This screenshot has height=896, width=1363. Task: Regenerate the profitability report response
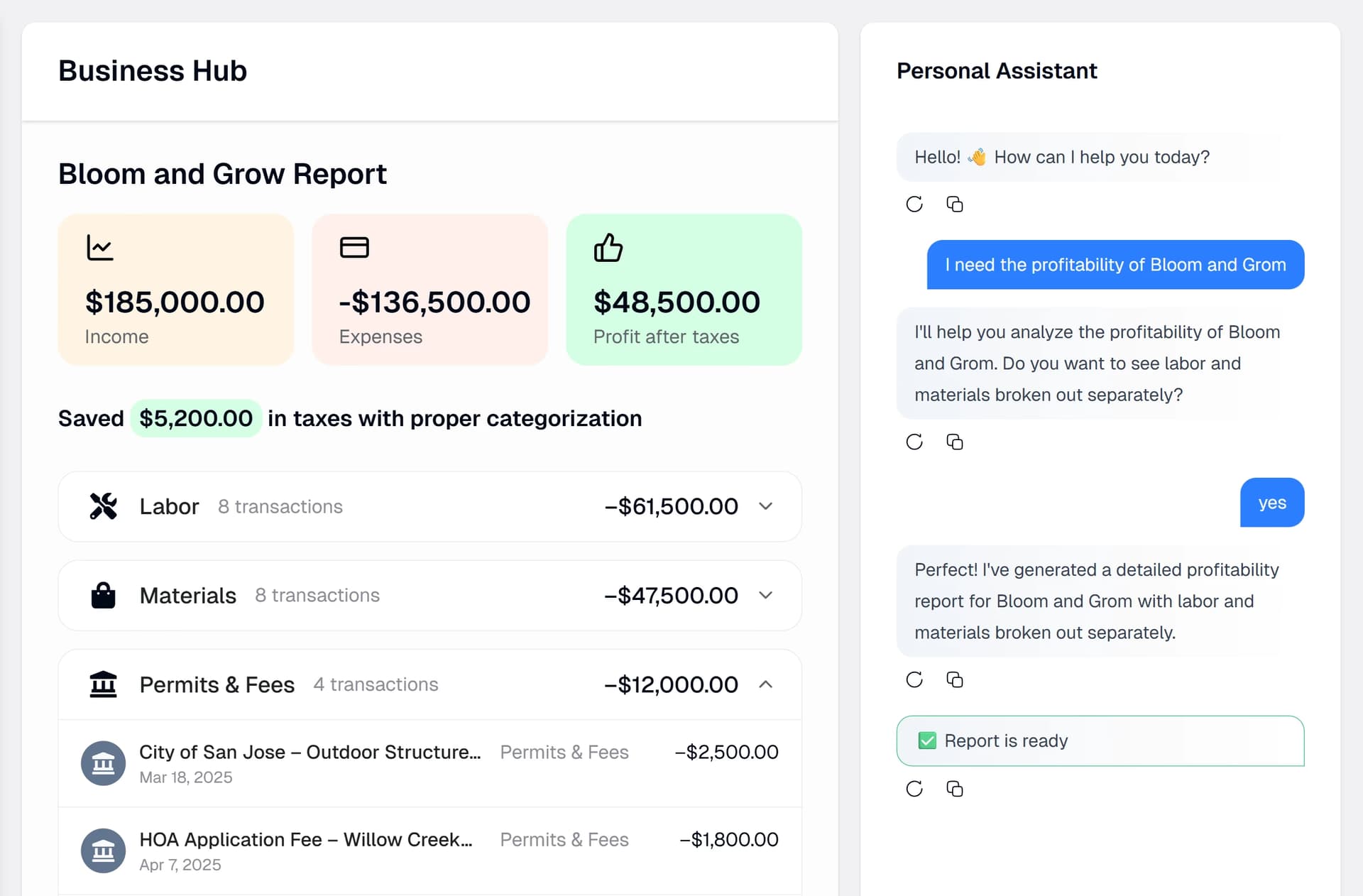914,679
